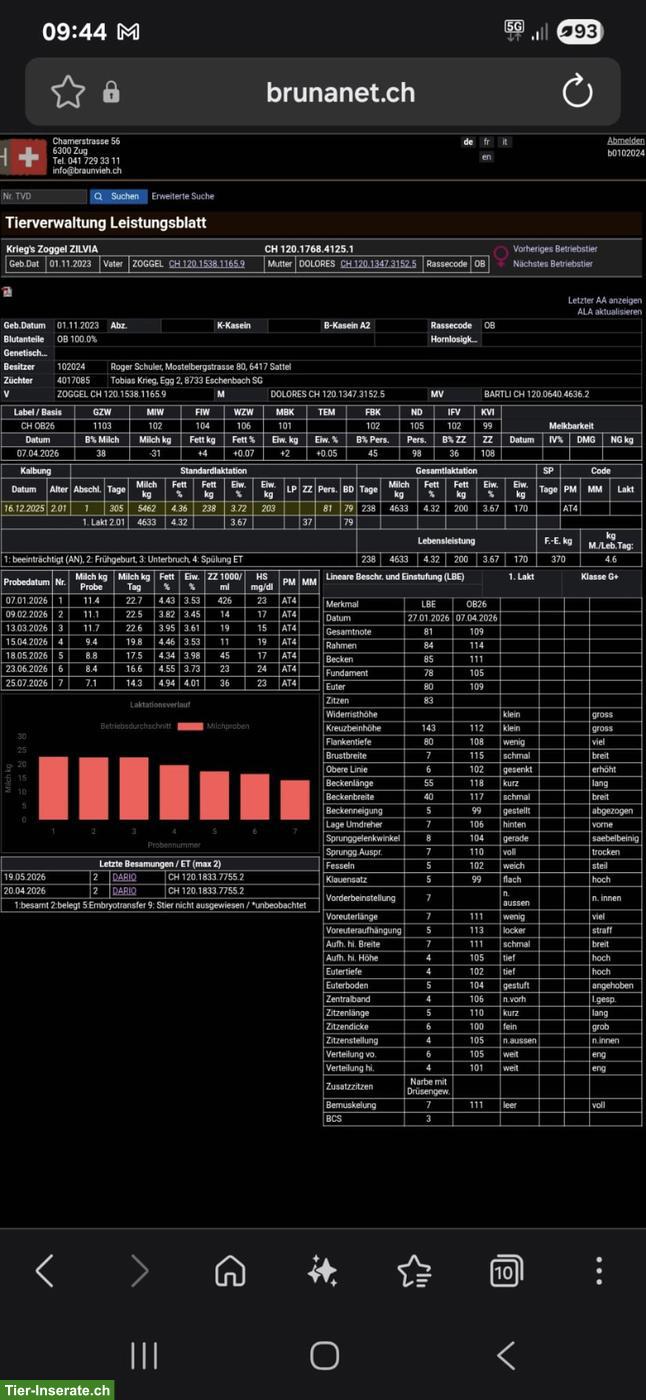Toggle Milchproben legend swatch in chart
This screenshot has height=1400, width=646.
(x=190, y=726)
